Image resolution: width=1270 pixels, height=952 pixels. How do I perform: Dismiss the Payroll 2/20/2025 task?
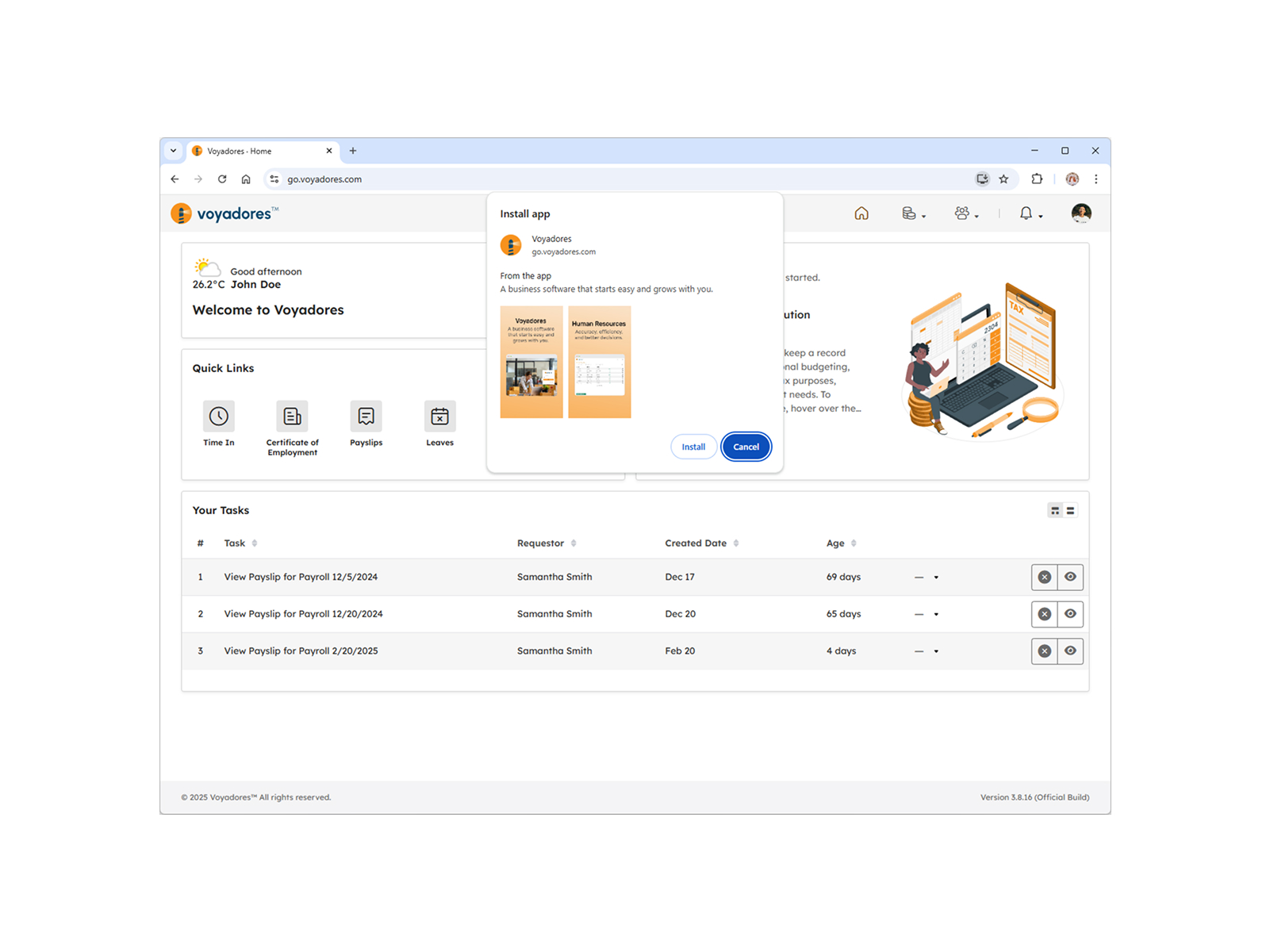pyautogui.click(x=1045, y=651)
